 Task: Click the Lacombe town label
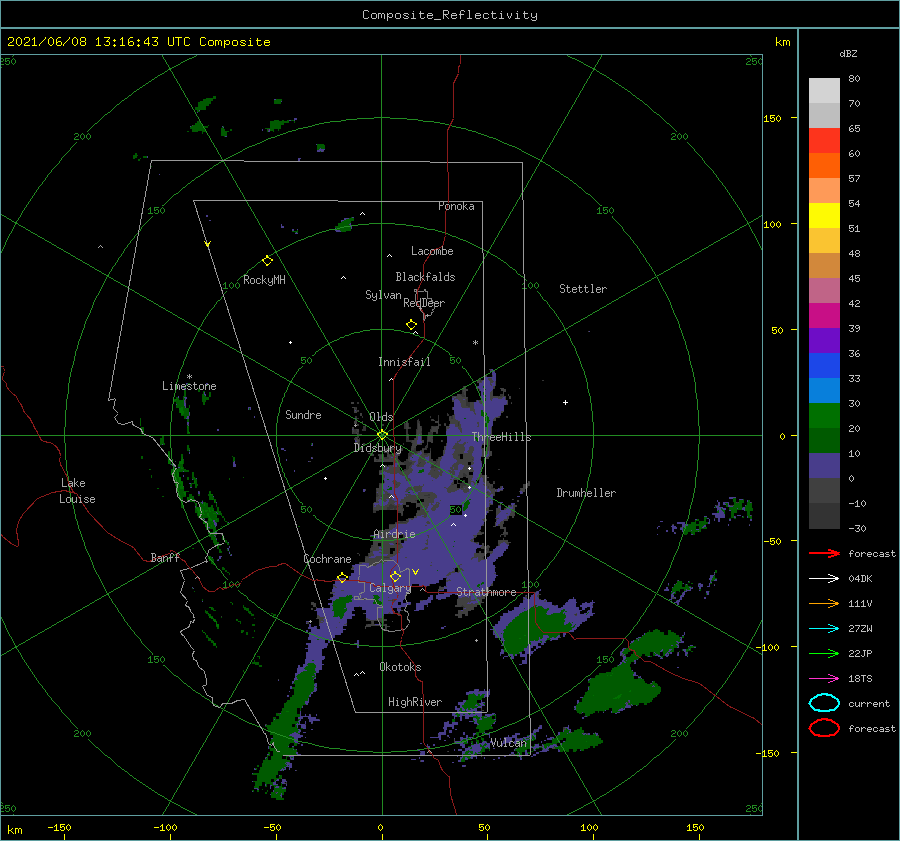click(x=432, y=251)
